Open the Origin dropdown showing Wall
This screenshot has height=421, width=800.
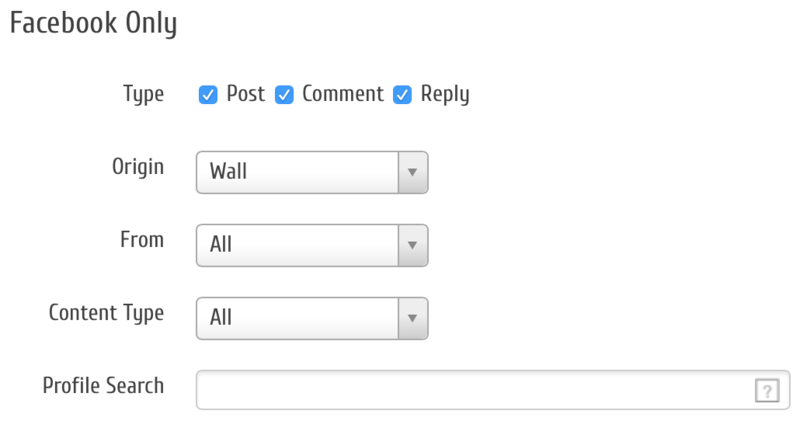point(299,172)
